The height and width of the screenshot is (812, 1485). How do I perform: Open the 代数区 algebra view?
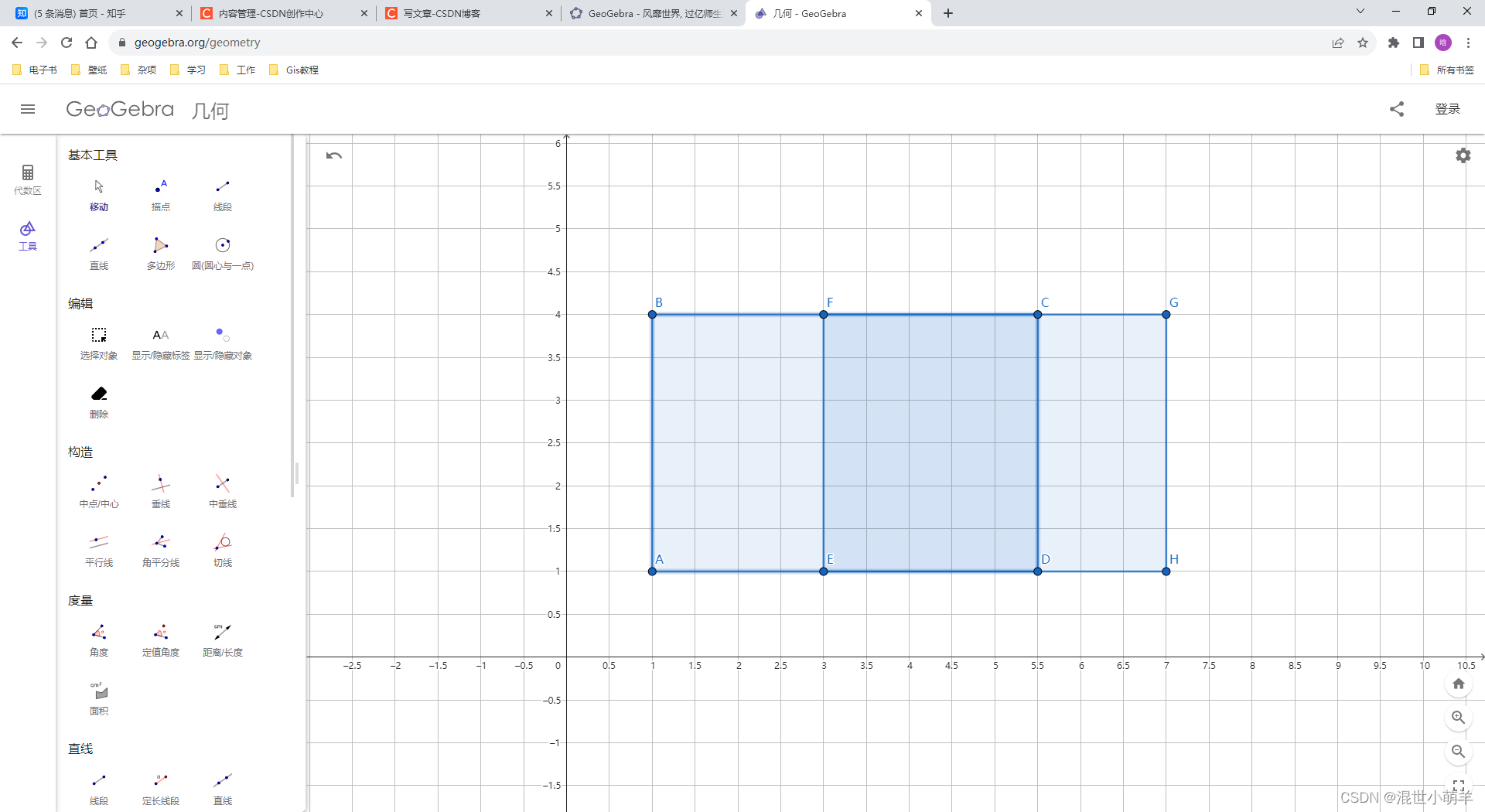pos(28,179)
